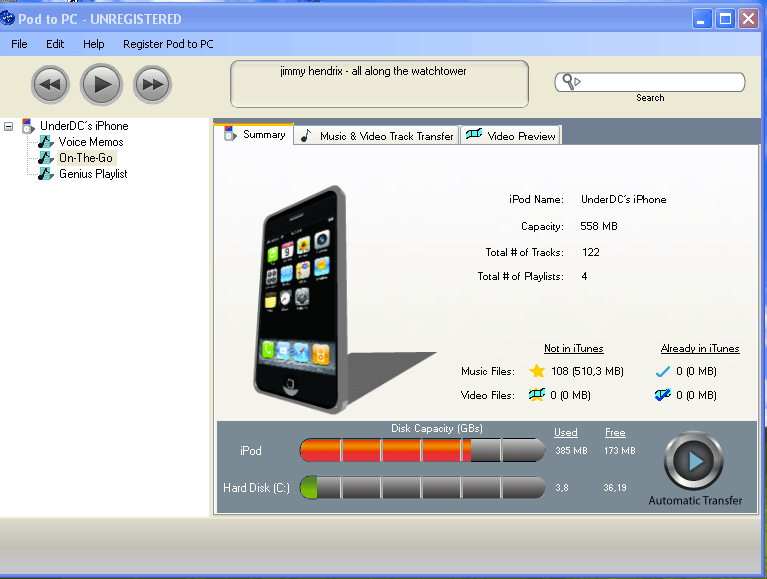Click the '385 MB' used value
767x579 pixels.
[571, 450]
